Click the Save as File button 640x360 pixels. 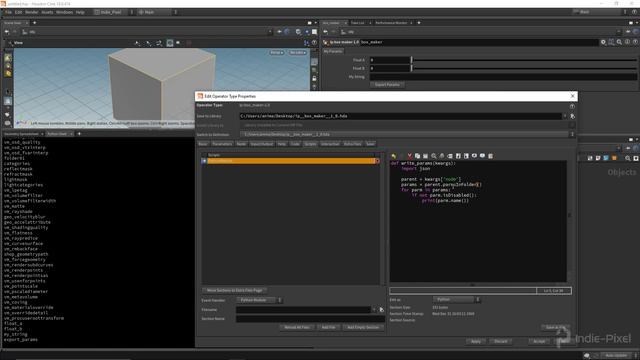pos(555,327)
